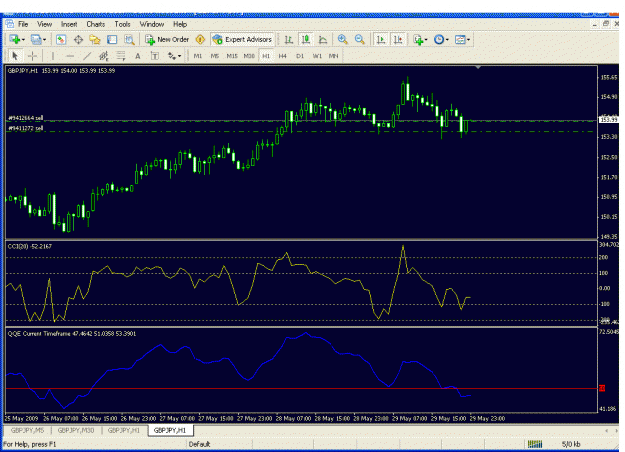Viewport: 625px width, 452px height.
Task: Switch chart to candlesticks style
Action: point(306,39)
